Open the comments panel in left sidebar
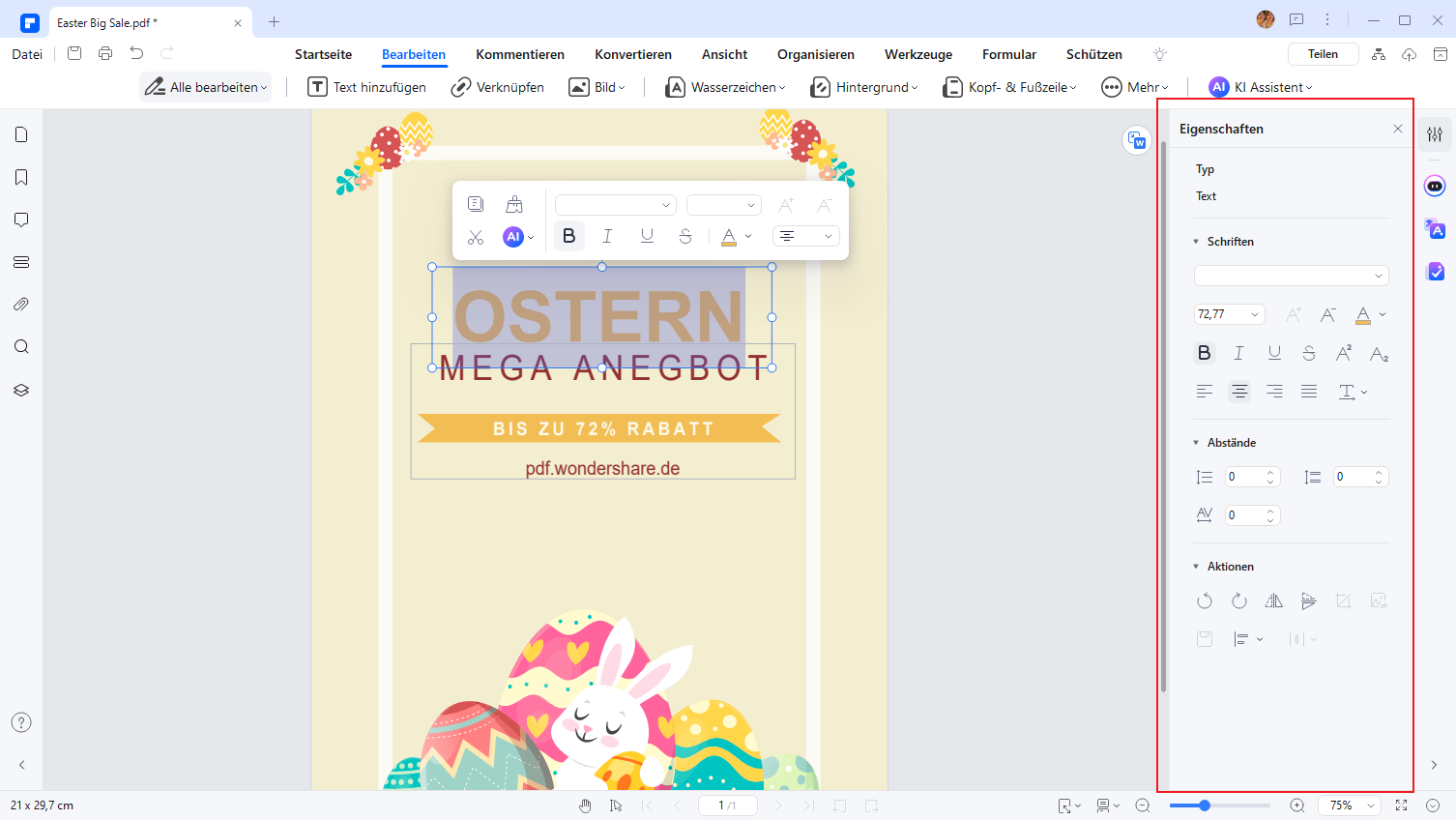This screenshot has width=1456, height=820. click(x=21, y=220)
